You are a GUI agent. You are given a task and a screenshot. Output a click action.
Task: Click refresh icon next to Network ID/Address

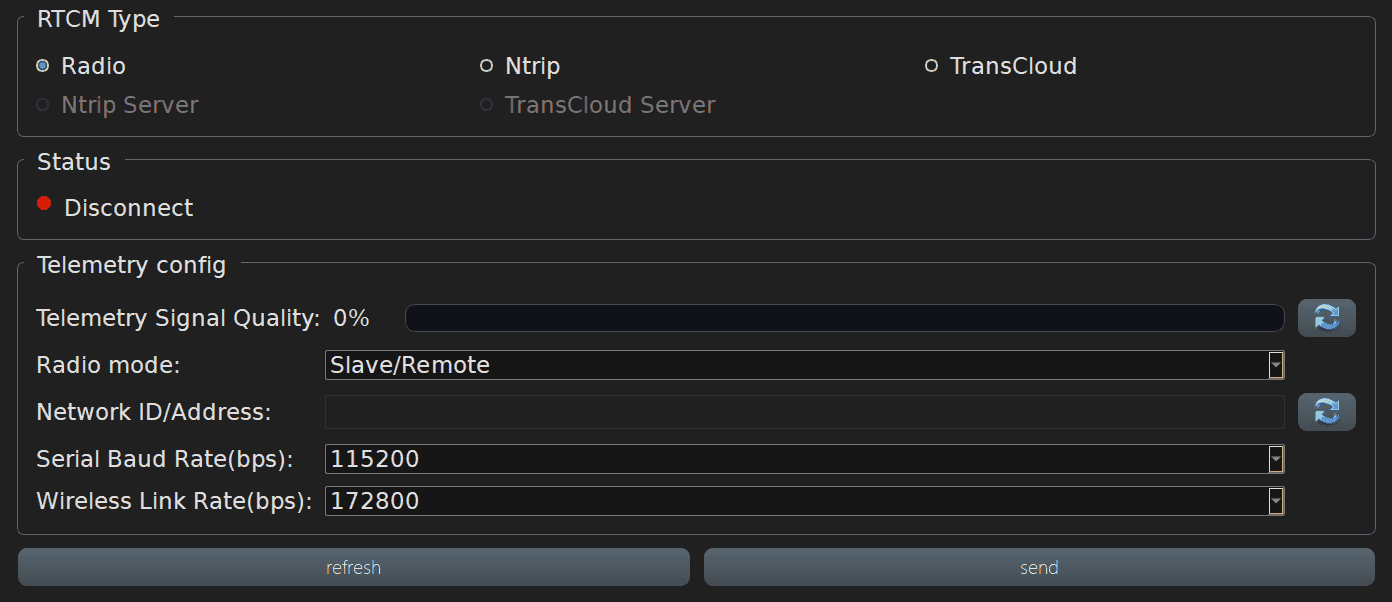click(x=1326, y=412)
